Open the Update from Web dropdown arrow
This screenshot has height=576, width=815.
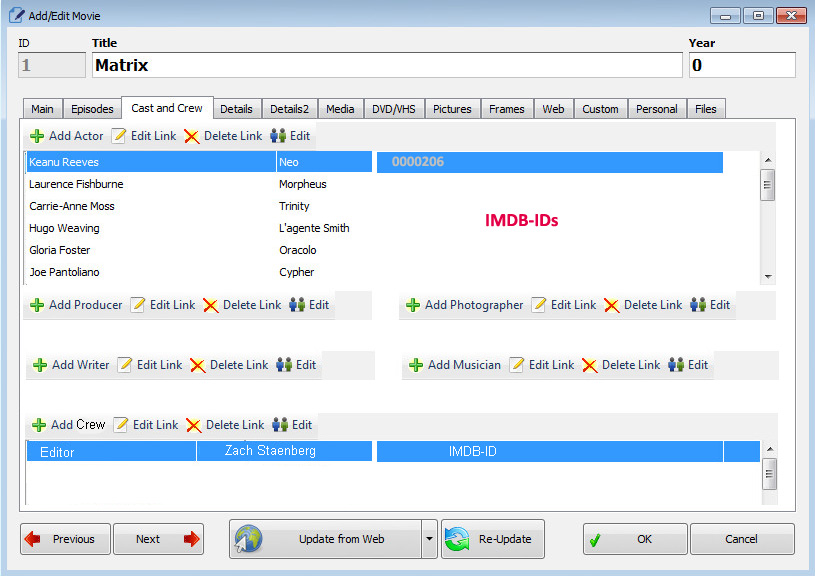pos(429,539)
